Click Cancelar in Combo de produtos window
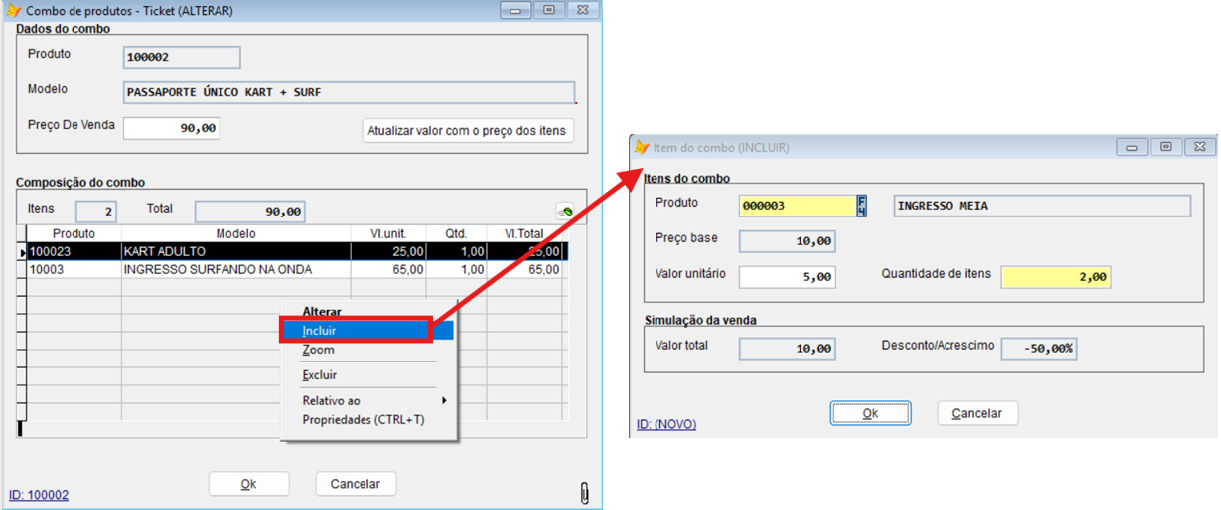1221x510 pixels. (355, 484)
